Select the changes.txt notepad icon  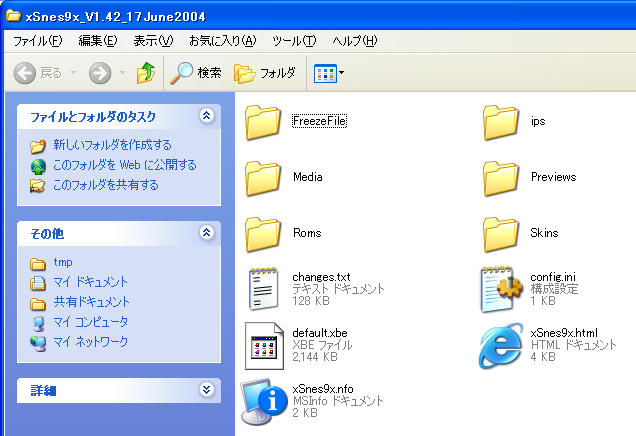[x=263, y=288]
